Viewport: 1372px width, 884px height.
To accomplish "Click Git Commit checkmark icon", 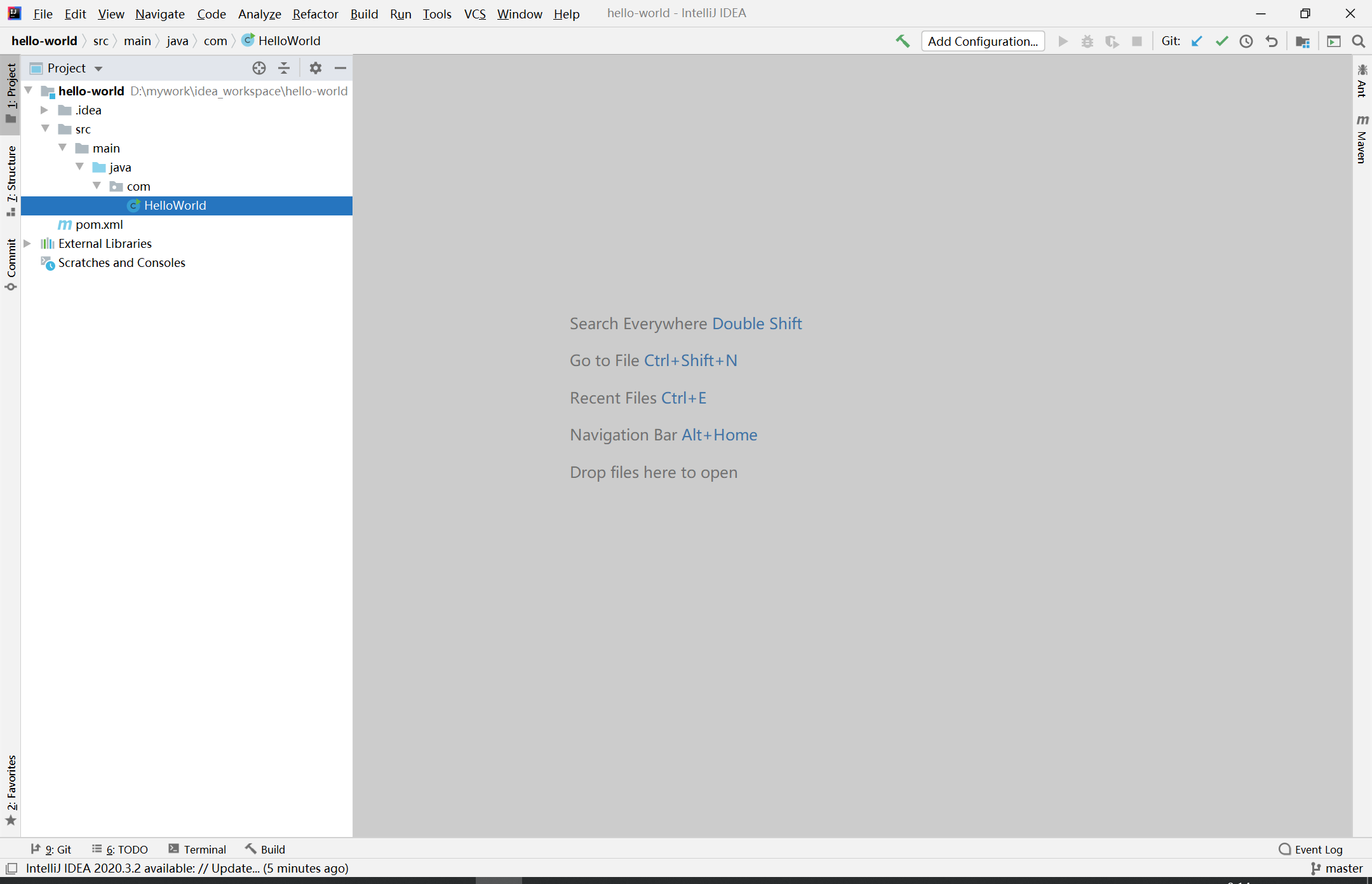I will [x=1221, y=41].
